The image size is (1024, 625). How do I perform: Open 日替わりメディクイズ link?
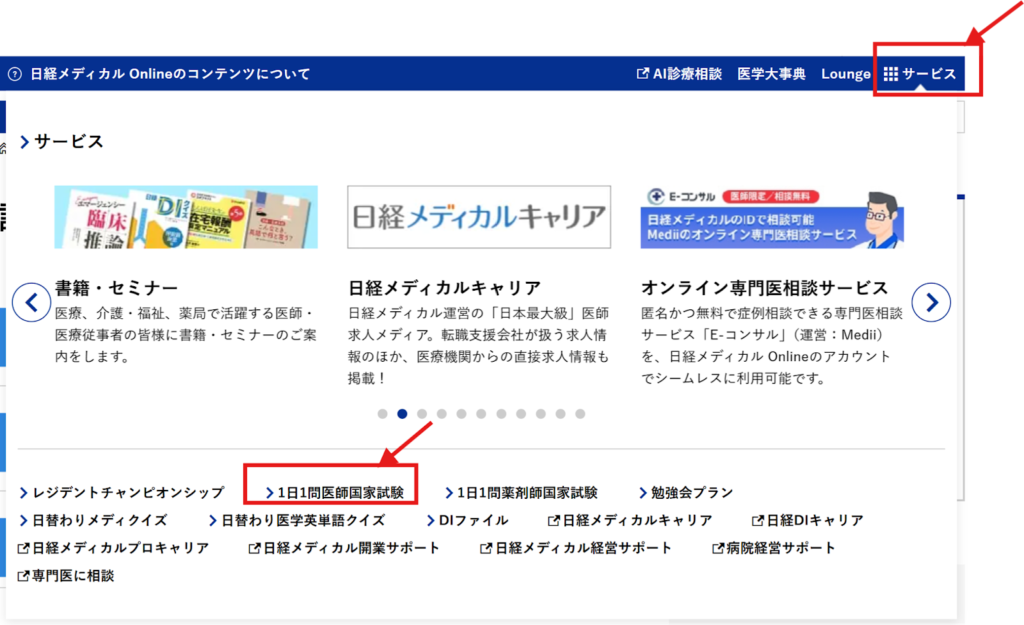(x=99, y=520)
